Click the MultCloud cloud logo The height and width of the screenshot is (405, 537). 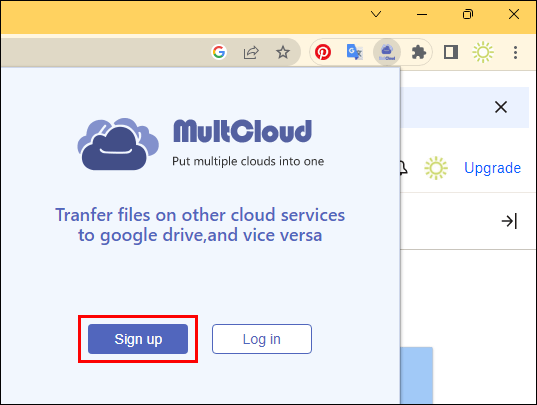click(x=118, y=144)
